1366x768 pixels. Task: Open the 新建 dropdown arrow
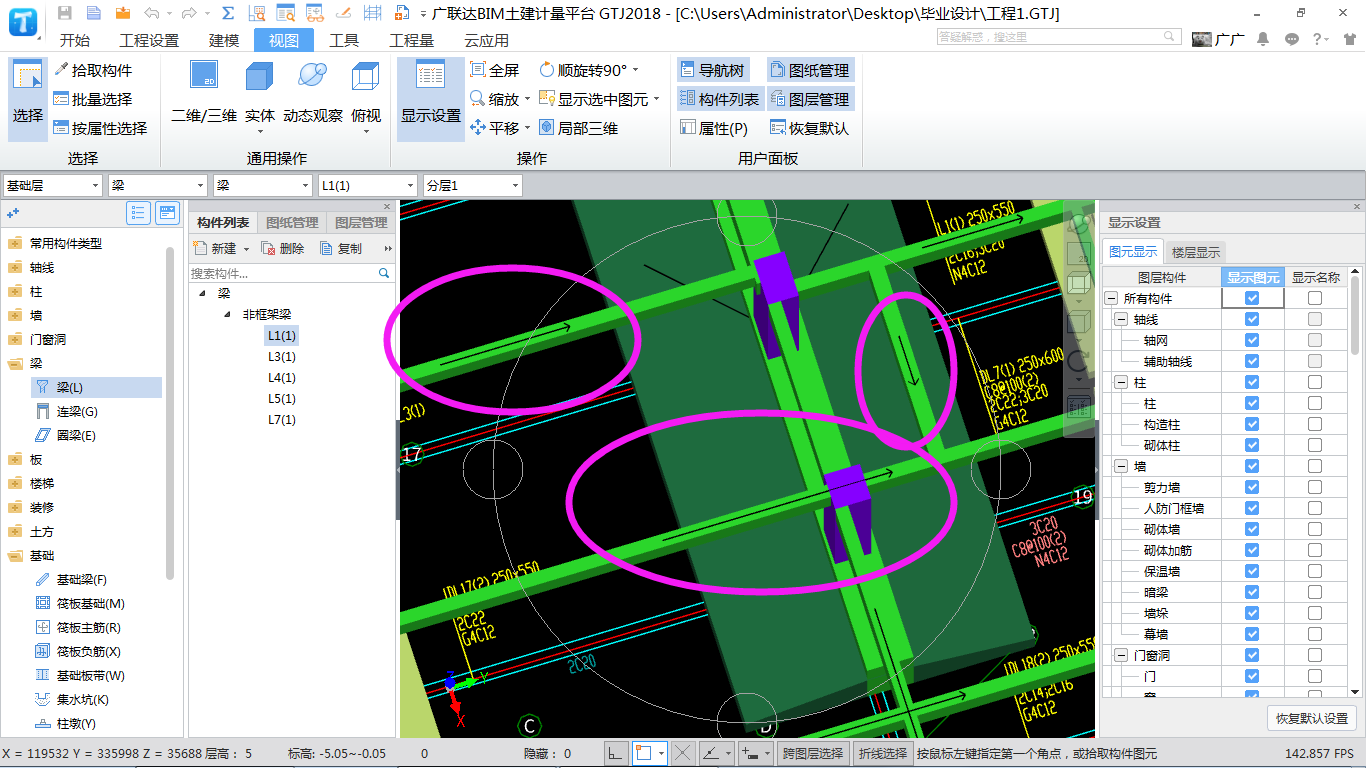pyautogui.click(x=247, y=249)
